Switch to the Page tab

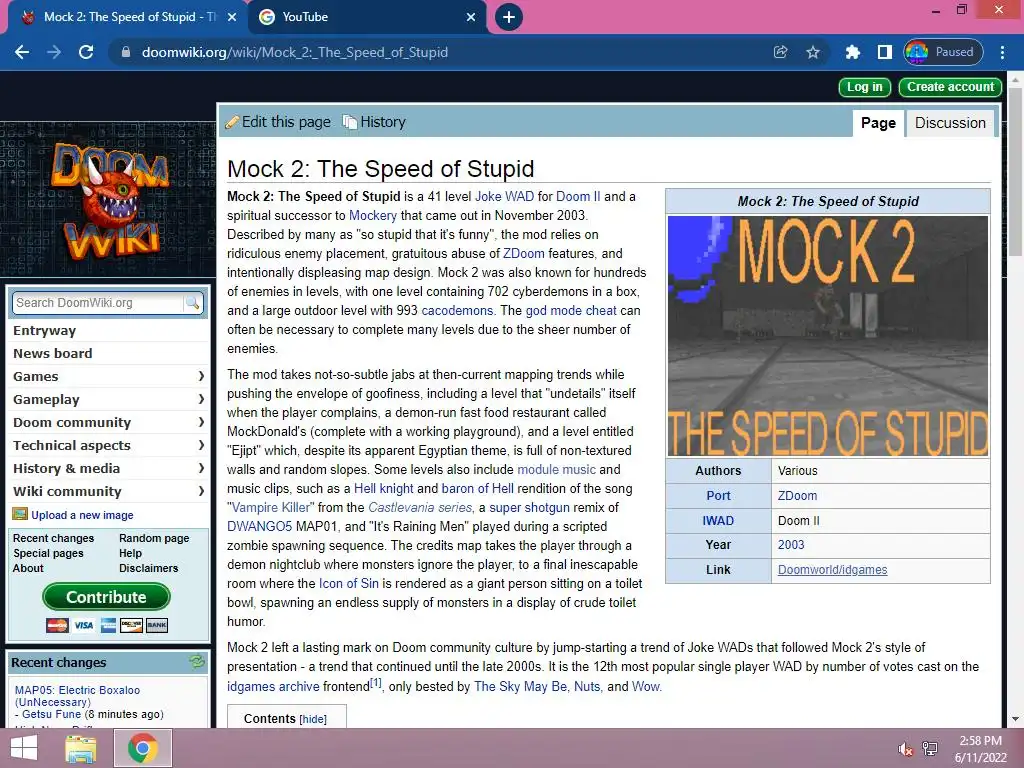pos(878,123)
